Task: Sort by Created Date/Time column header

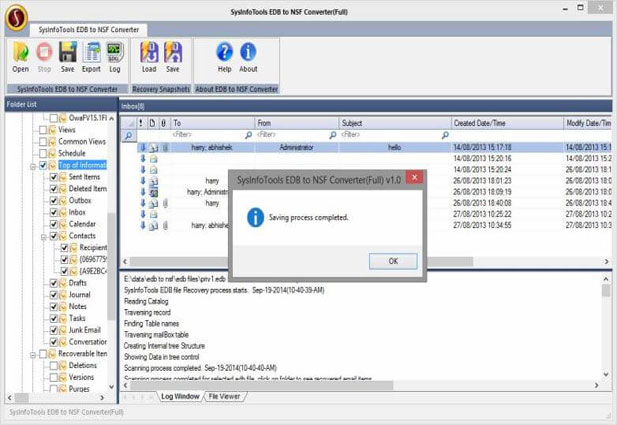Action: click(507, 123)
